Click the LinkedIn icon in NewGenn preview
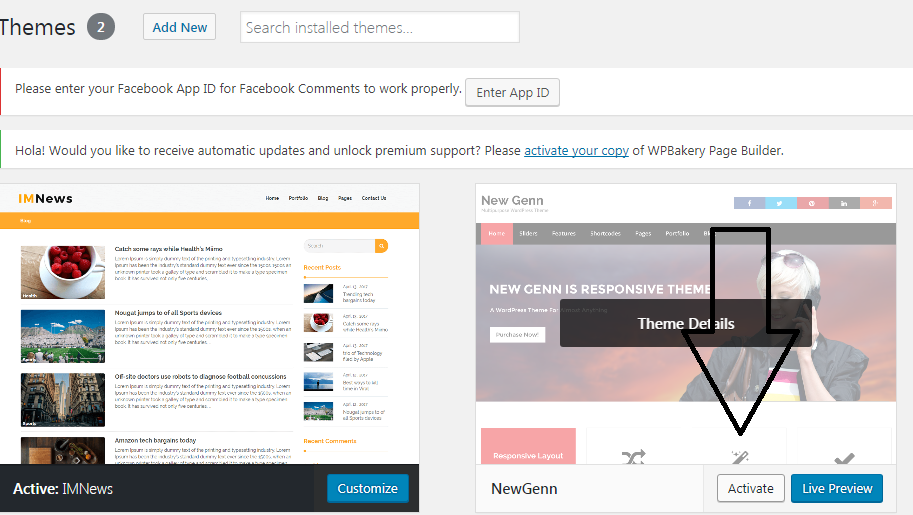The image size is (913, 515). (x=844, y=203)
